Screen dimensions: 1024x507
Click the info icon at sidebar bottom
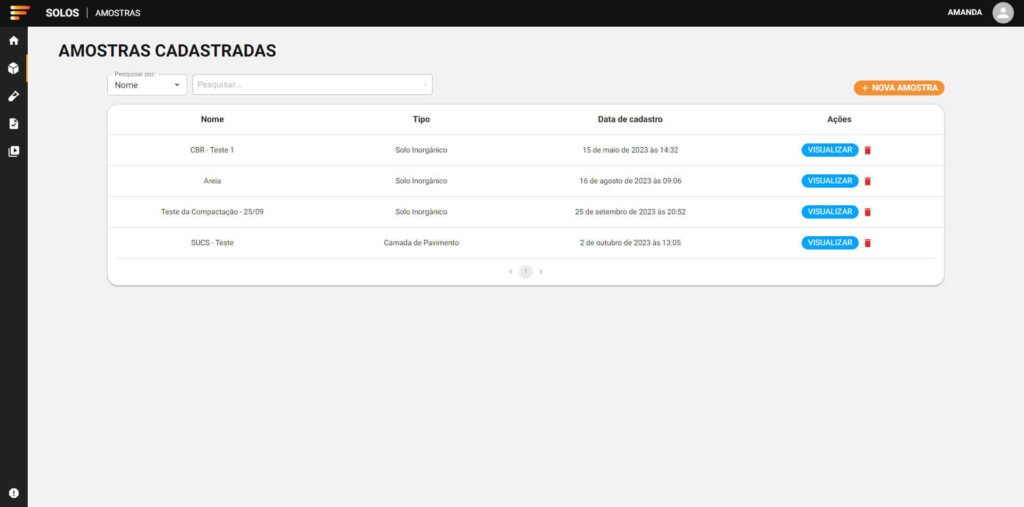click(x=14, y=493)
